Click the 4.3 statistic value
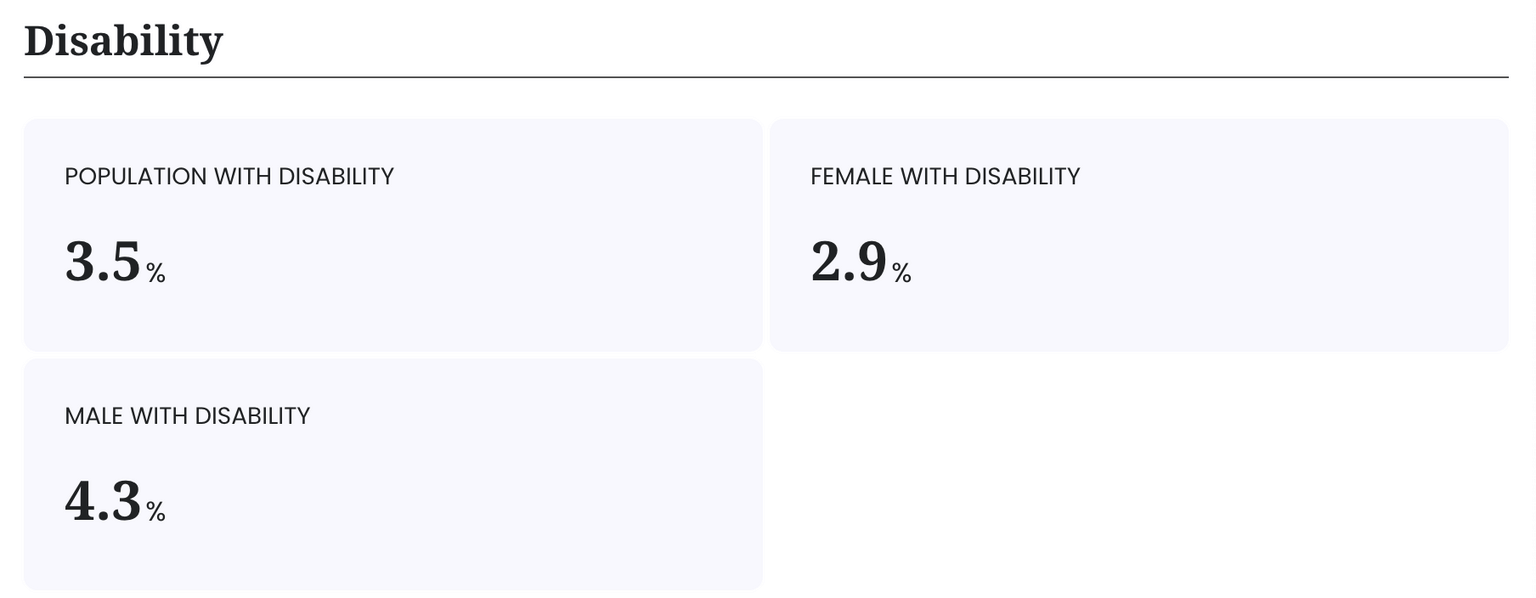Viewport: 1536px width, 598px height. coord(103,502)
